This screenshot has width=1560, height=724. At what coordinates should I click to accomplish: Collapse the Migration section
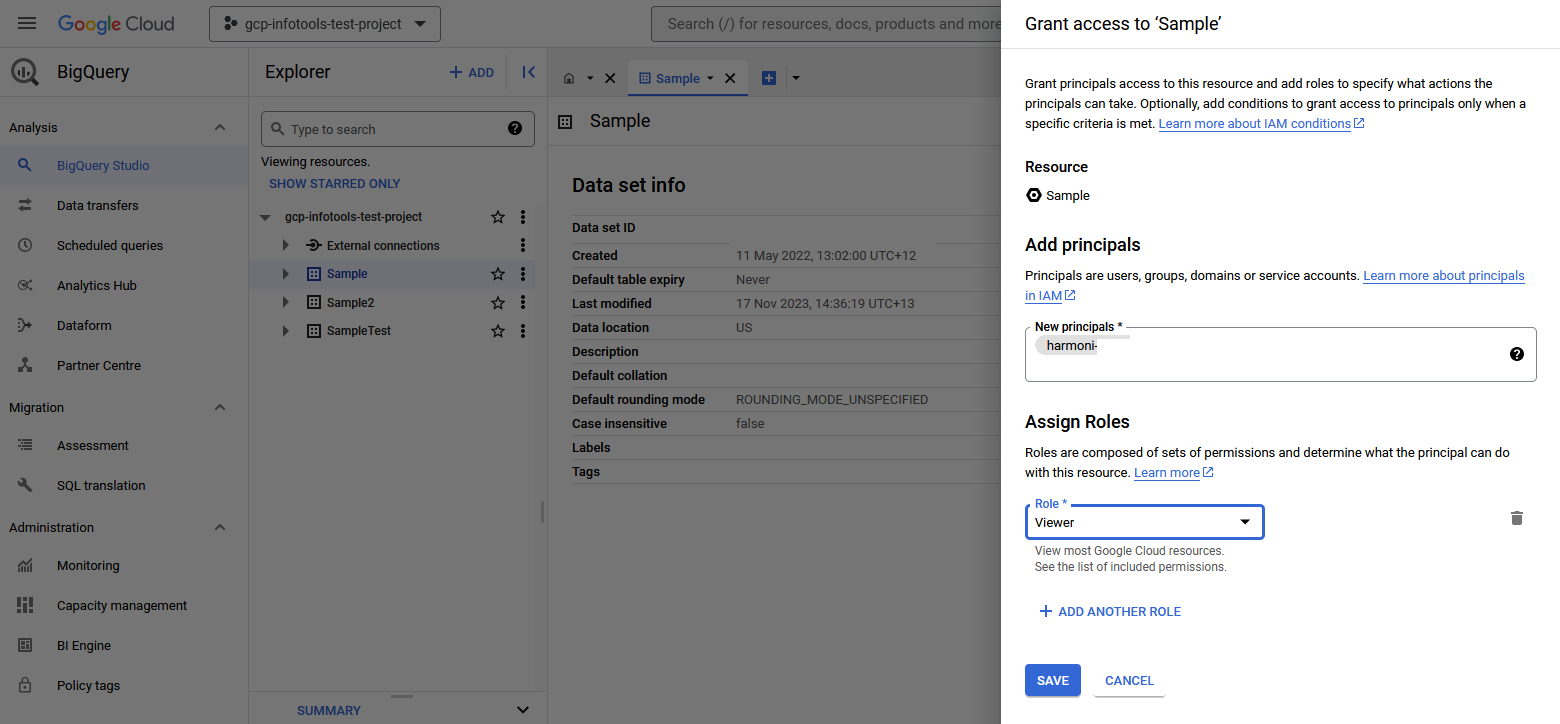pyautogui.click(x=220, y=407)
